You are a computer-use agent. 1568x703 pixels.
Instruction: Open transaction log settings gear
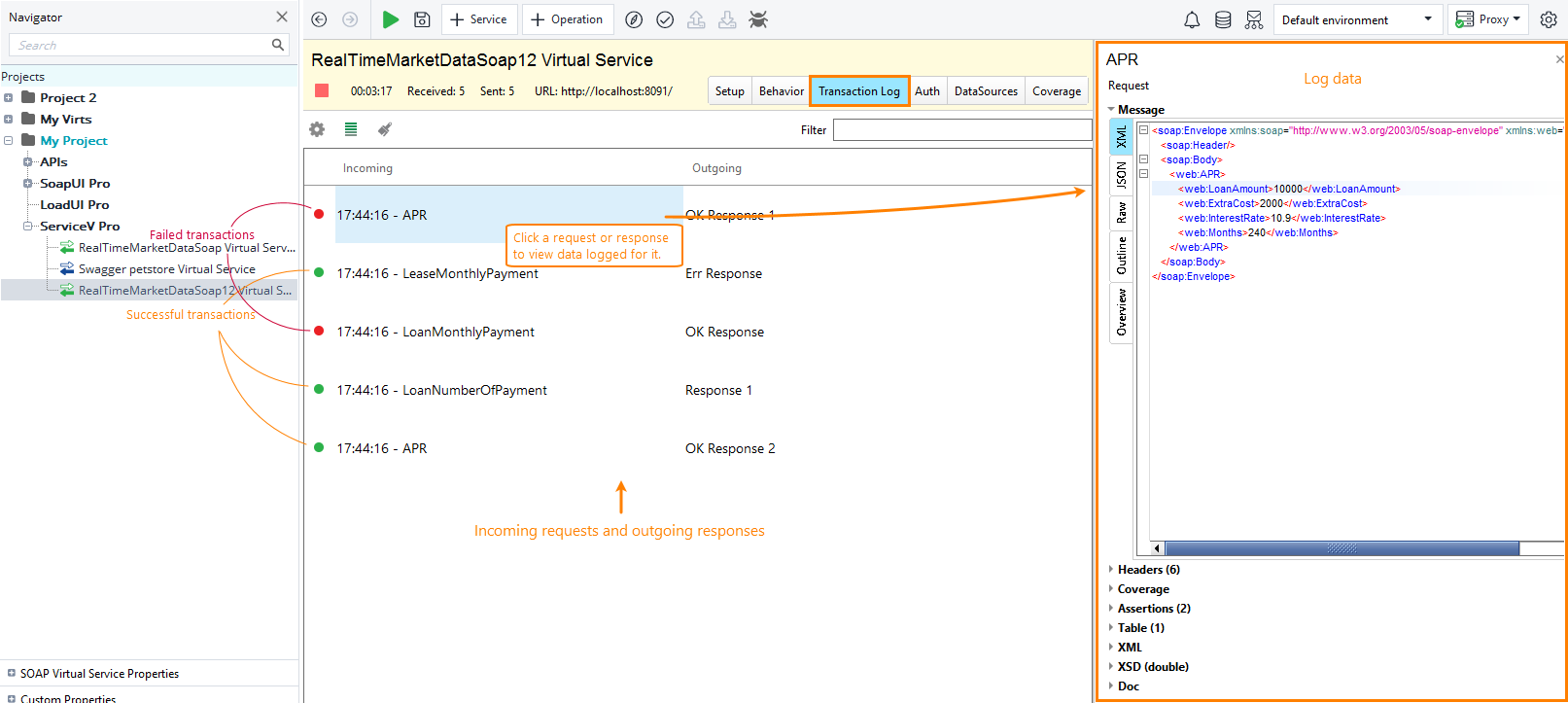[x=317, y=129]
